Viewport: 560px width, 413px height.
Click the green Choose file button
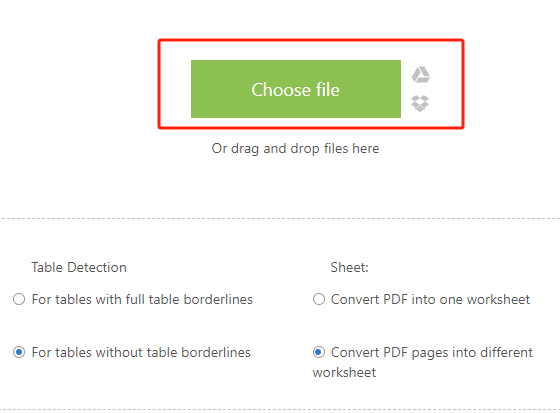click(x=296, y=89)
